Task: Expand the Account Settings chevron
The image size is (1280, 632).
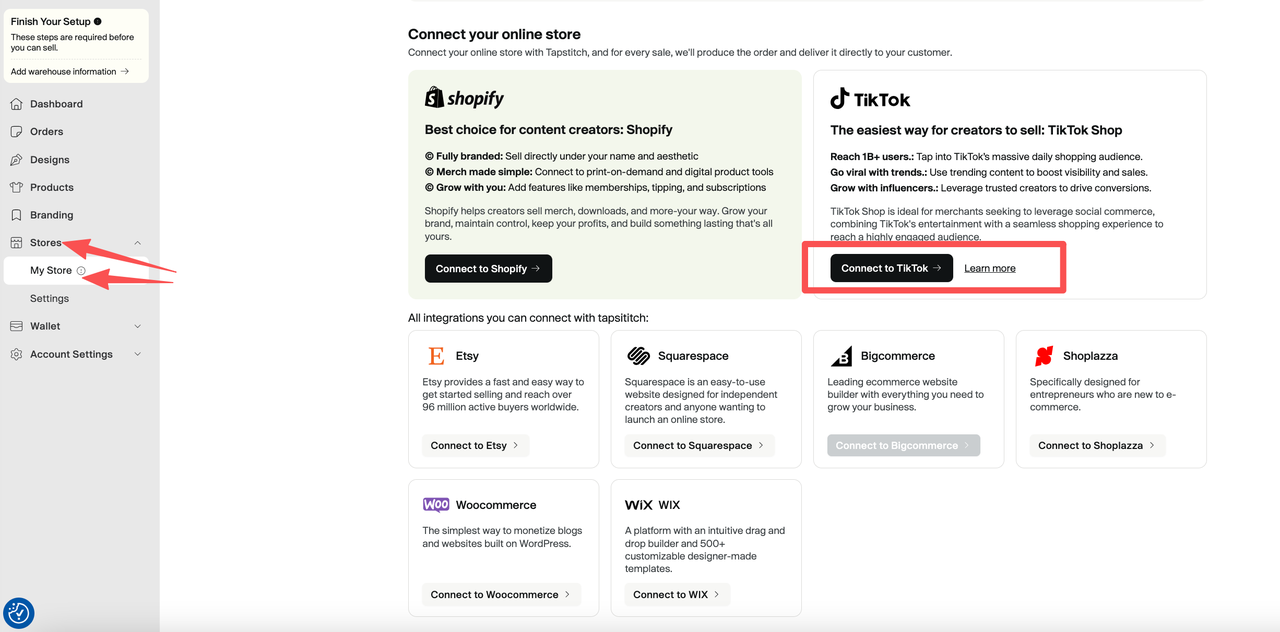Action: click(x=137, y=354)
